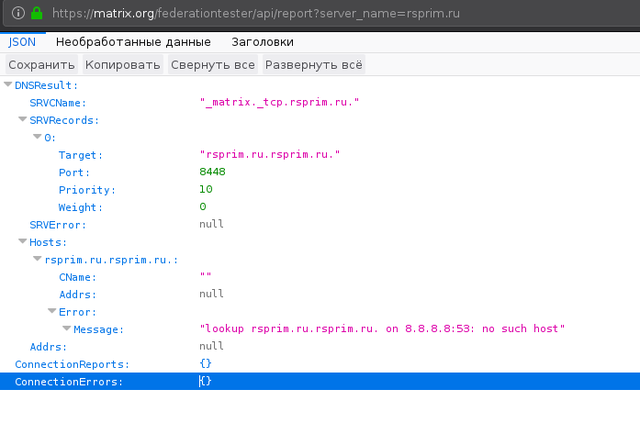Click the Target value "rsprim.ru.rsprim.ru."

270,154
